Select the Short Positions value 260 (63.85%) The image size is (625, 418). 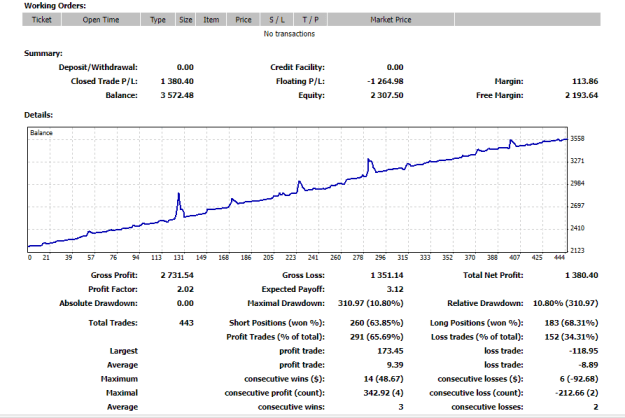pos(377,323)
